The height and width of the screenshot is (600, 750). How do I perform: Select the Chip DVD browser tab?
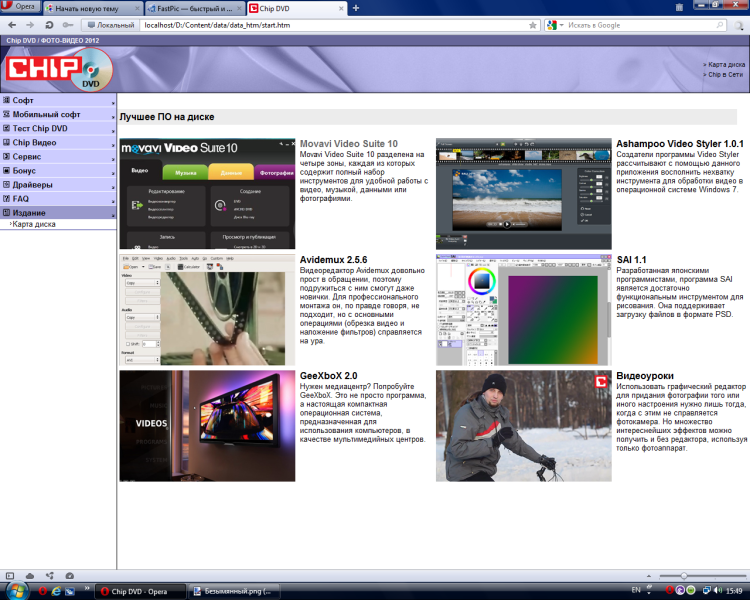pos(296,8)
